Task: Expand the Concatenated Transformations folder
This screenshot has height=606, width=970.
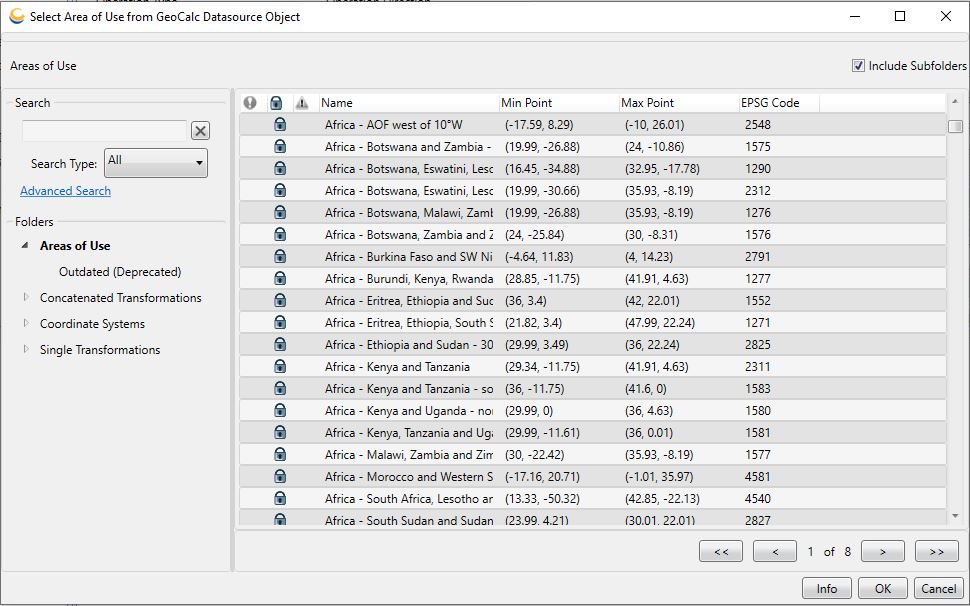Action: click(x=26, y=297)
